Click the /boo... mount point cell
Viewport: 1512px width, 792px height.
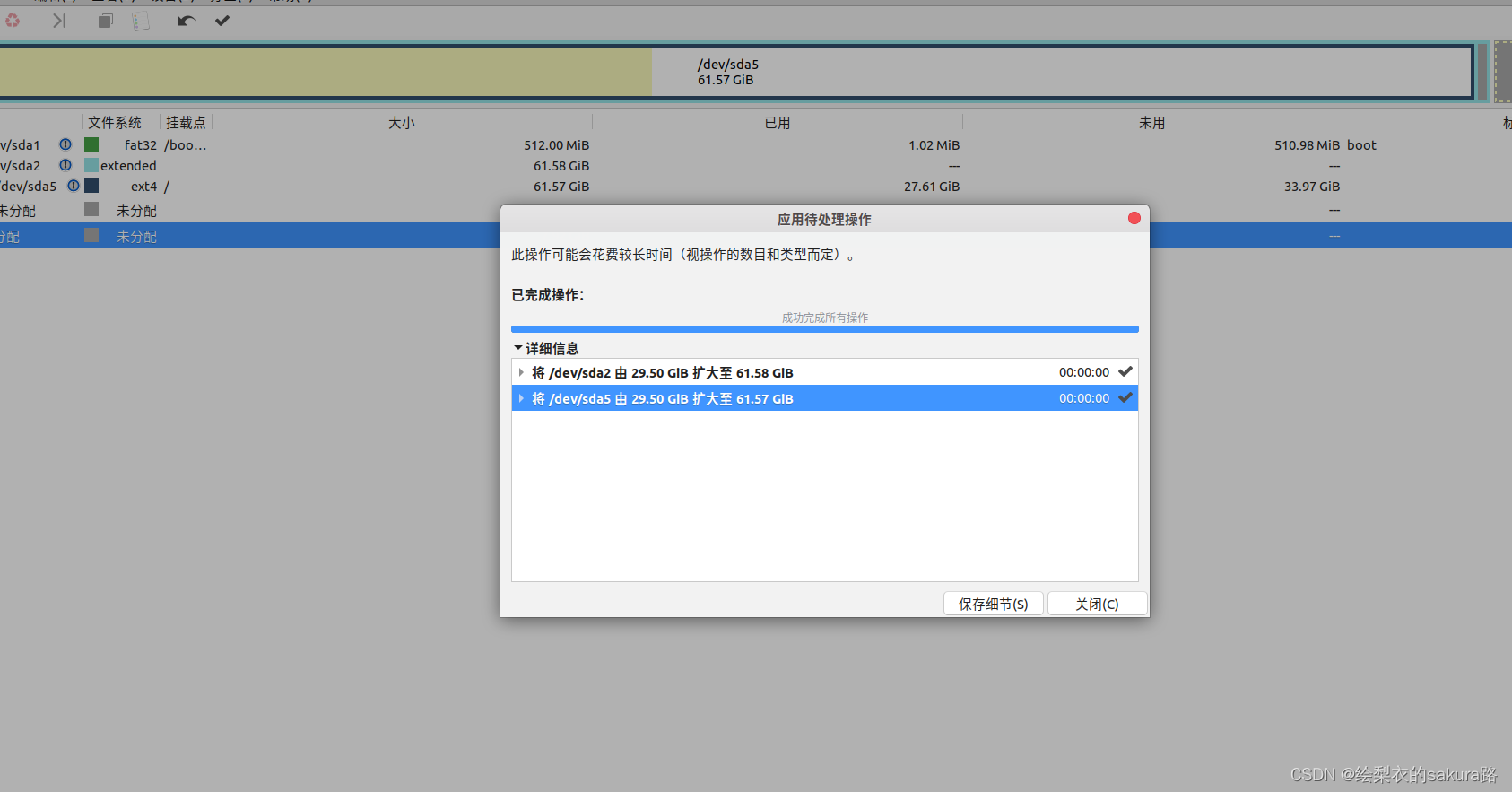tap(186, 145)
